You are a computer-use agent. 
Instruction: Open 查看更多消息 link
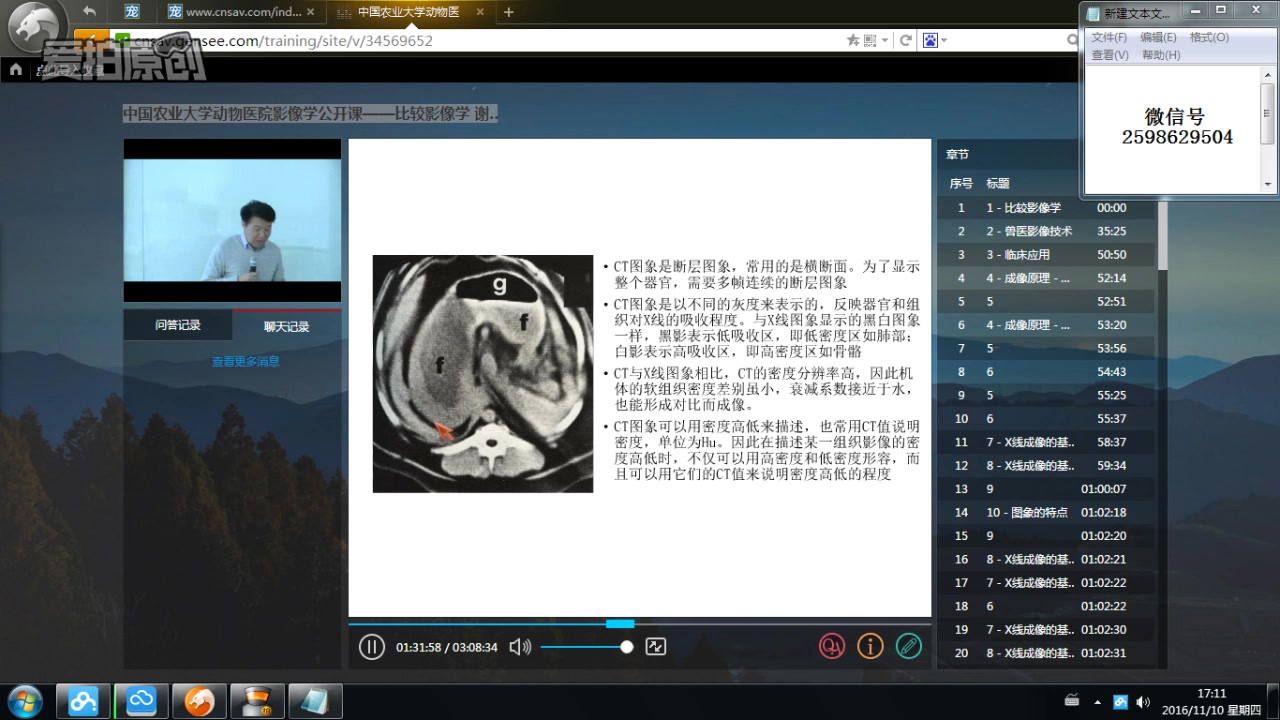245,362
